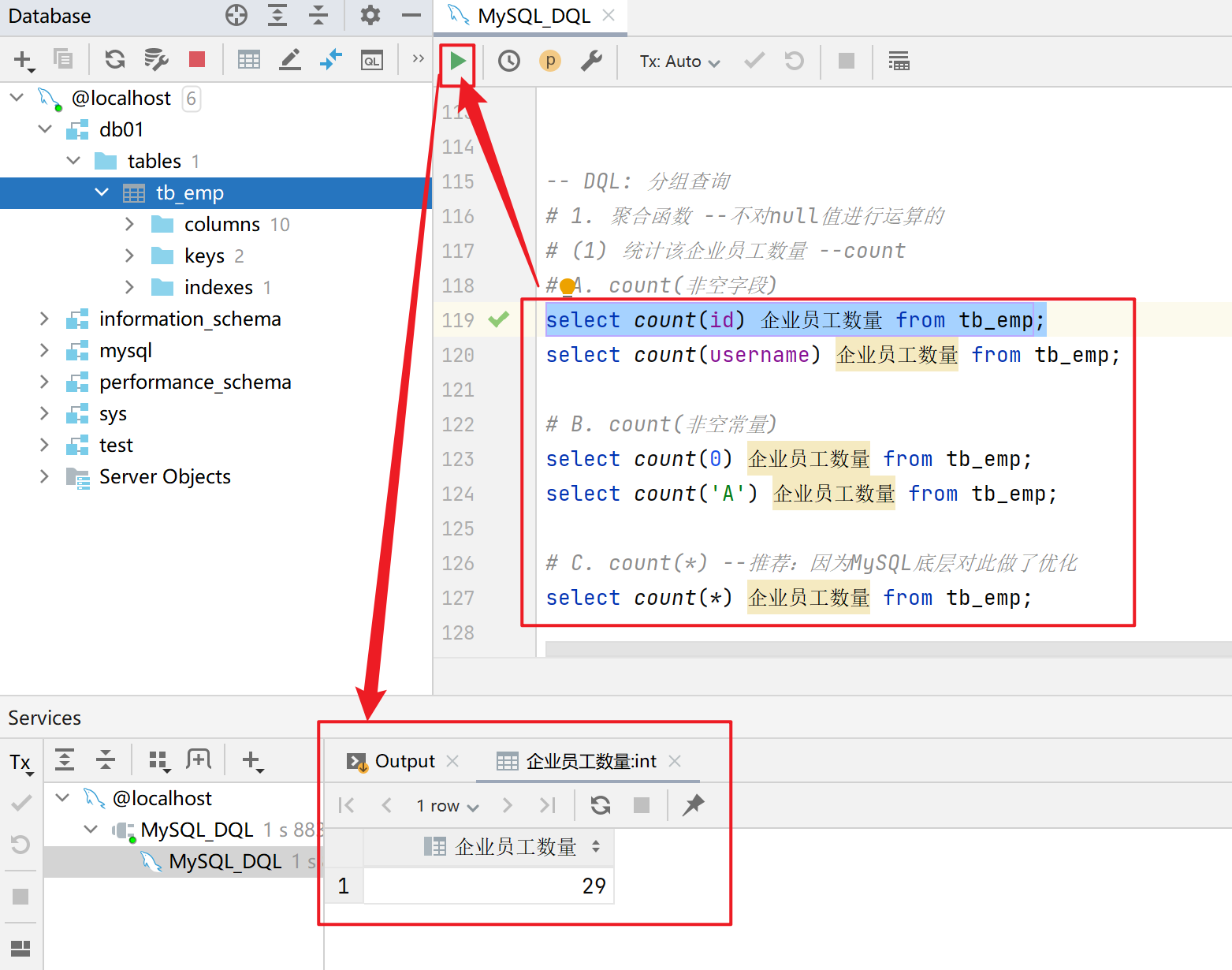Select the mysql schema
This screenshot has width=1232, height=970.
(x=125, y=350)
